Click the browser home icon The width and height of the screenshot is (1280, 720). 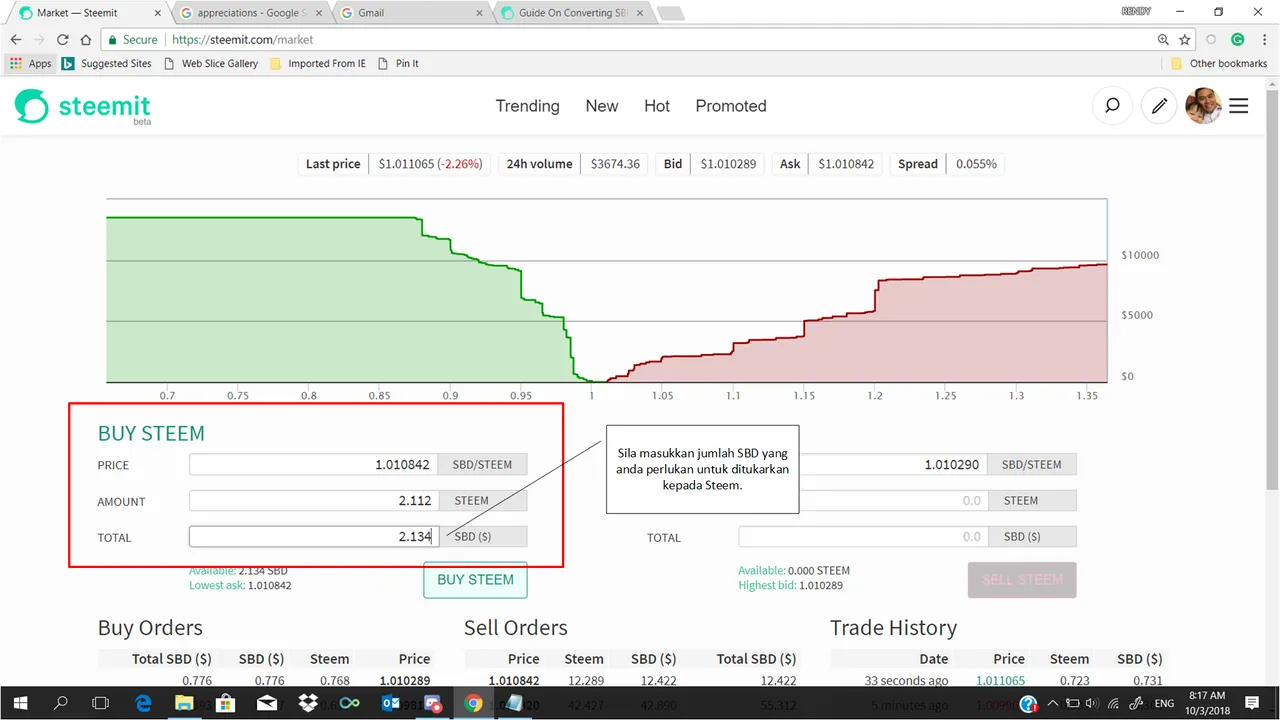pyautogui.click(x=86, y=40)
